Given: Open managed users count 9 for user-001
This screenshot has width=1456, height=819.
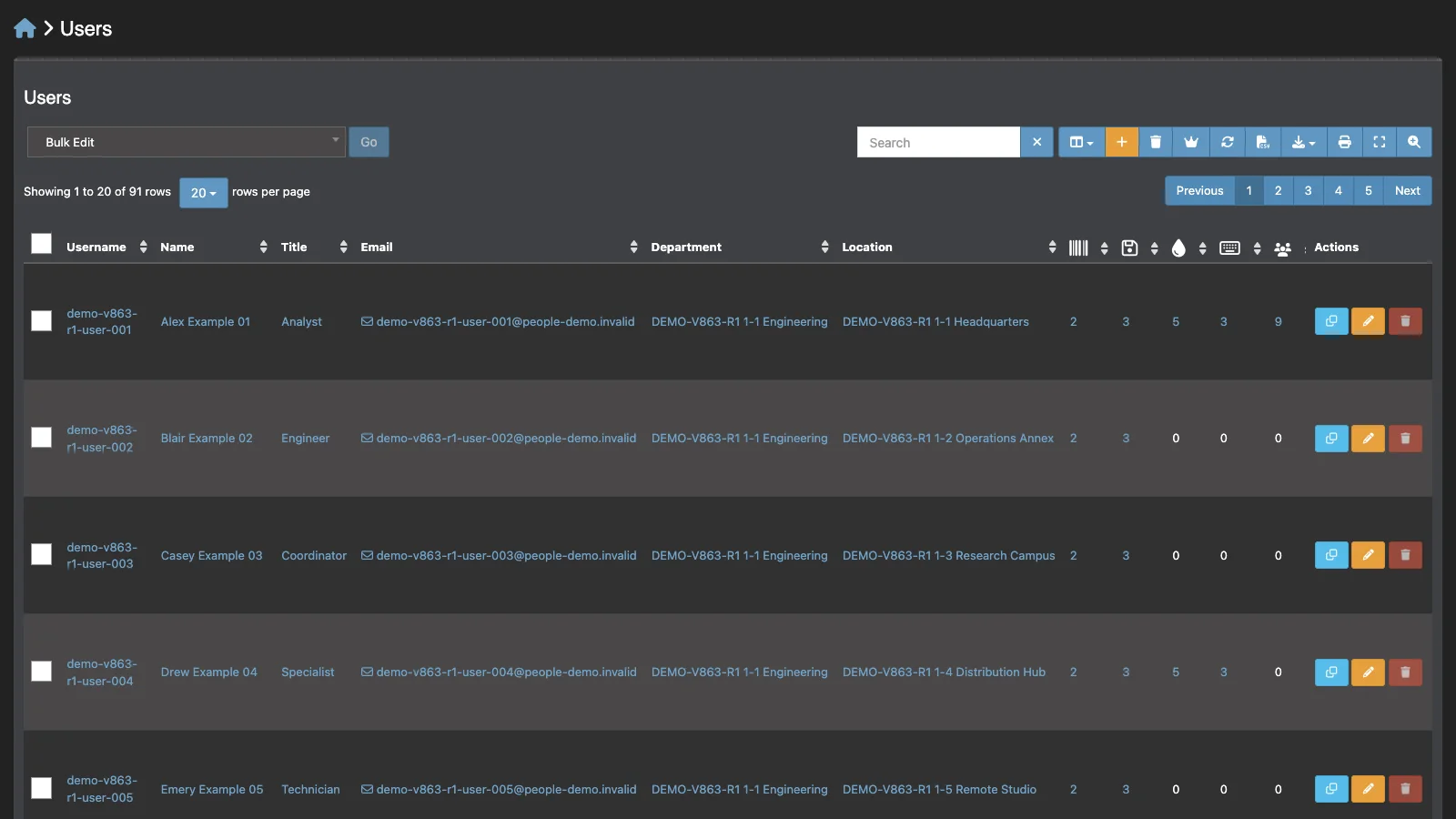Looking at the screenshot, I should pyautogui.click(x=1278, y=322).
